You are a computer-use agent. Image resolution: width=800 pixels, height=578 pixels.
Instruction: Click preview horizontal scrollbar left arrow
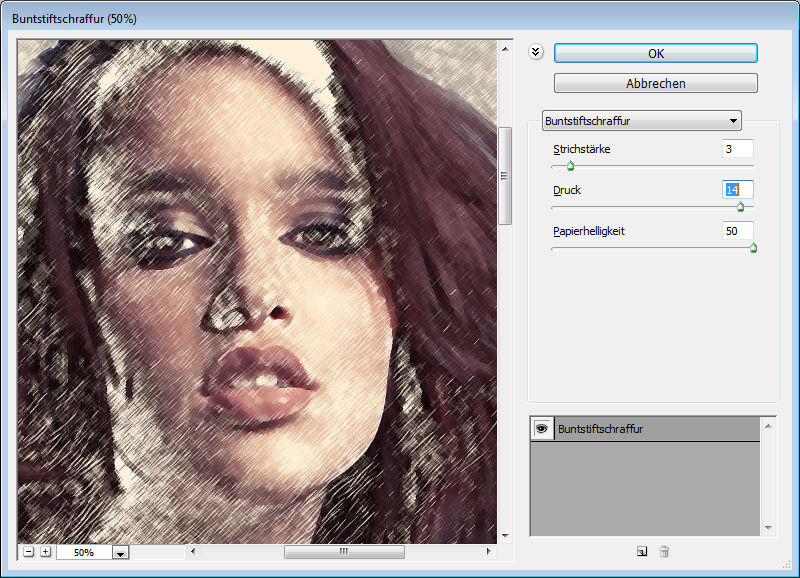pos(193,551)
